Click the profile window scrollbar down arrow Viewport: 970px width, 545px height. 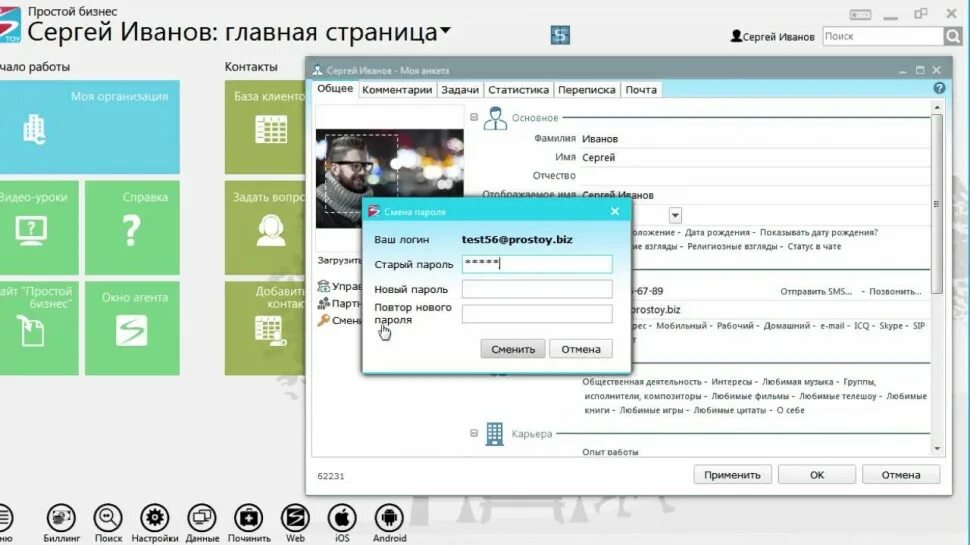tap(937, 449)
